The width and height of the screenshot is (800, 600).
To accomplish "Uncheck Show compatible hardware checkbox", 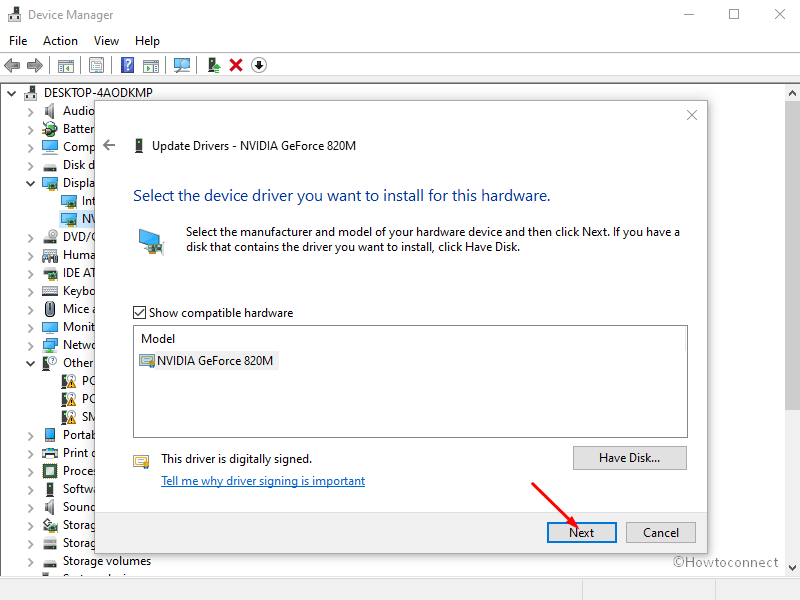I will [139, 312].
